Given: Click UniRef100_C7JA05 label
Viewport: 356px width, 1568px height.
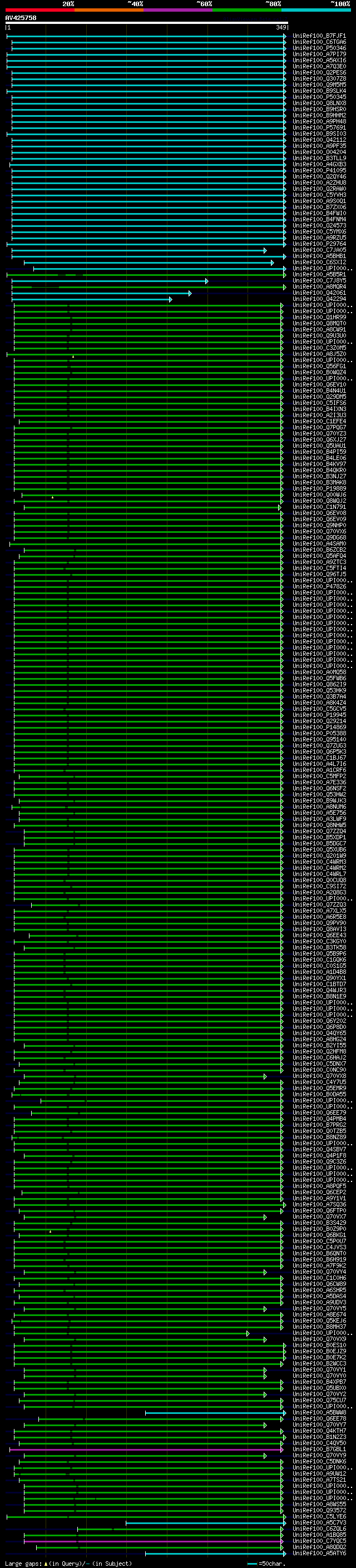Looking at the screenshot, I should 319,250.
